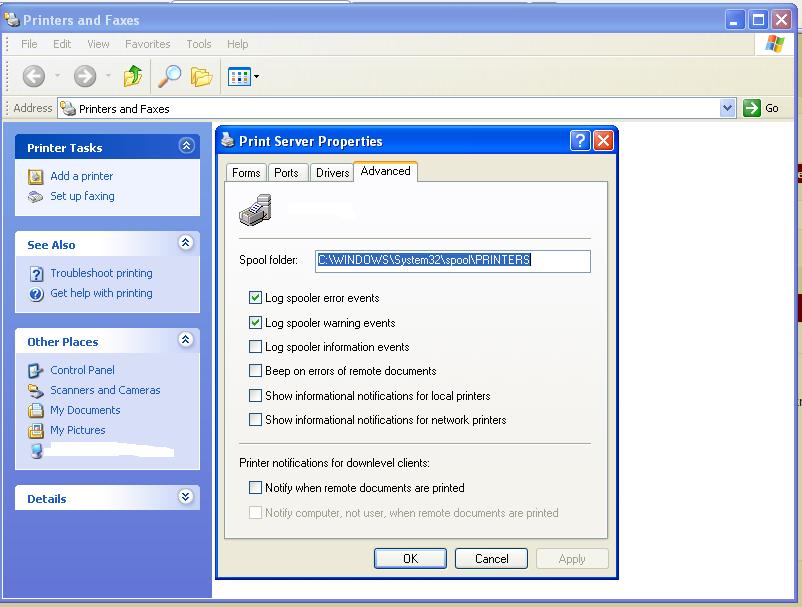
Task: Click the Add a printer icon
Action: [35, 176]
